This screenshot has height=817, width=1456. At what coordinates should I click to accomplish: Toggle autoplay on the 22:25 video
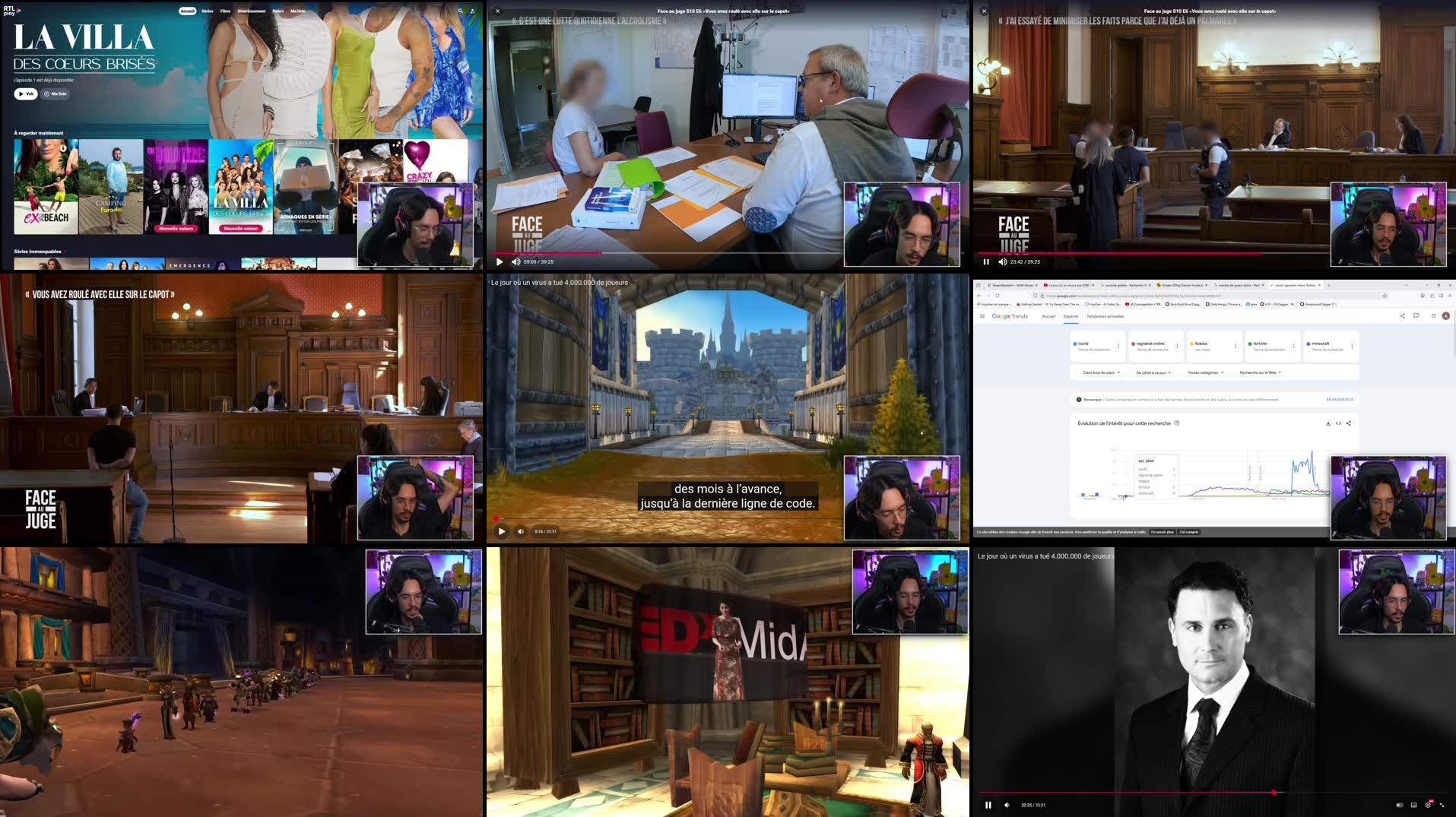(x=1400, y=805)
